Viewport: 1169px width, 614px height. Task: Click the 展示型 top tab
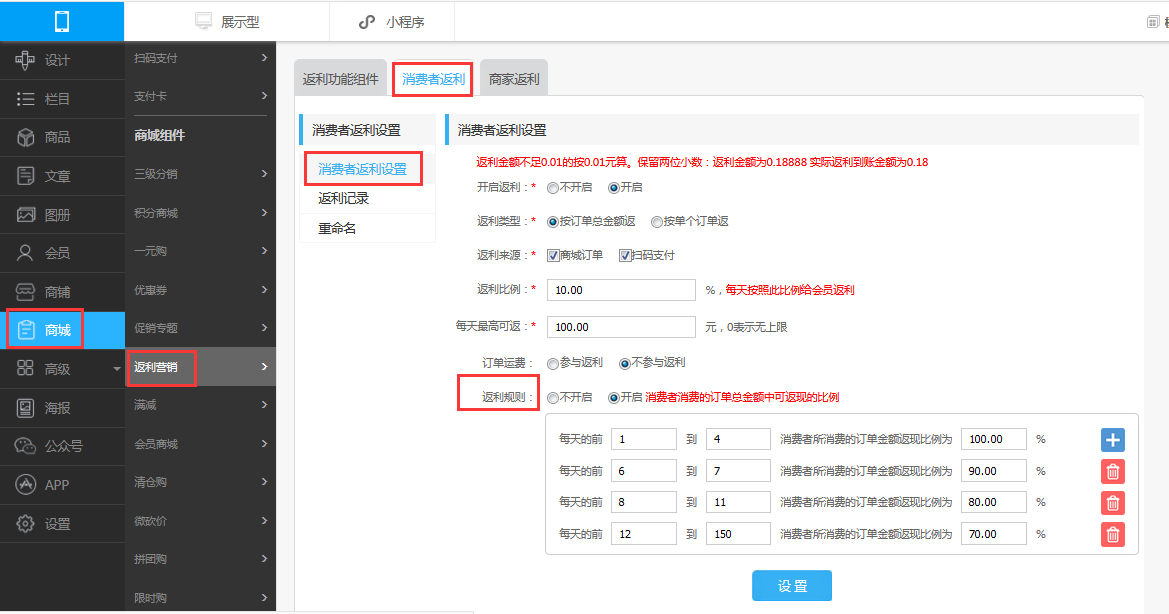[x=227, y=22]
